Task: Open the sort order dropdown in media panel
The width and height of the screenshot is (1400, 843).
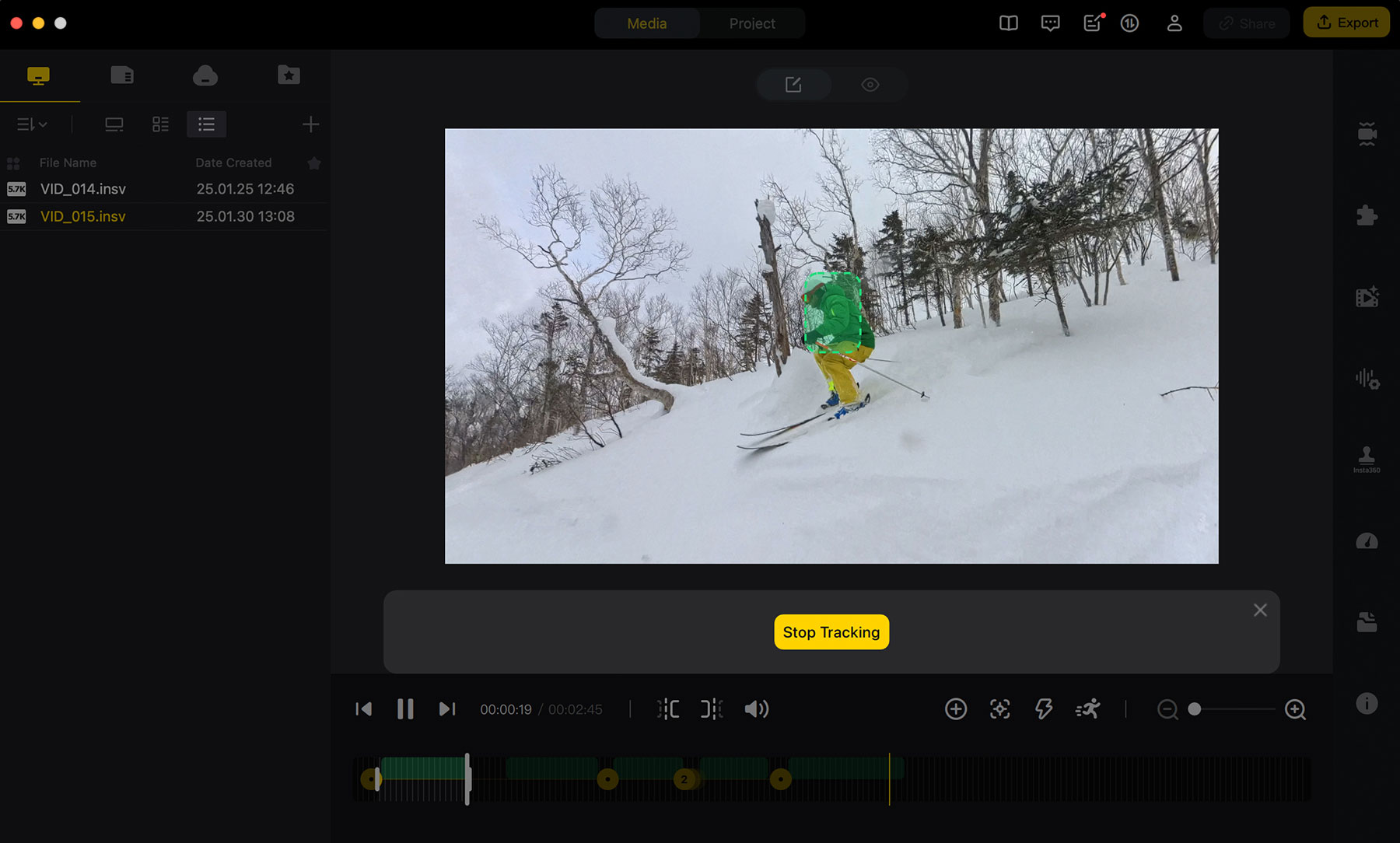Action: (x=31, y=124)
